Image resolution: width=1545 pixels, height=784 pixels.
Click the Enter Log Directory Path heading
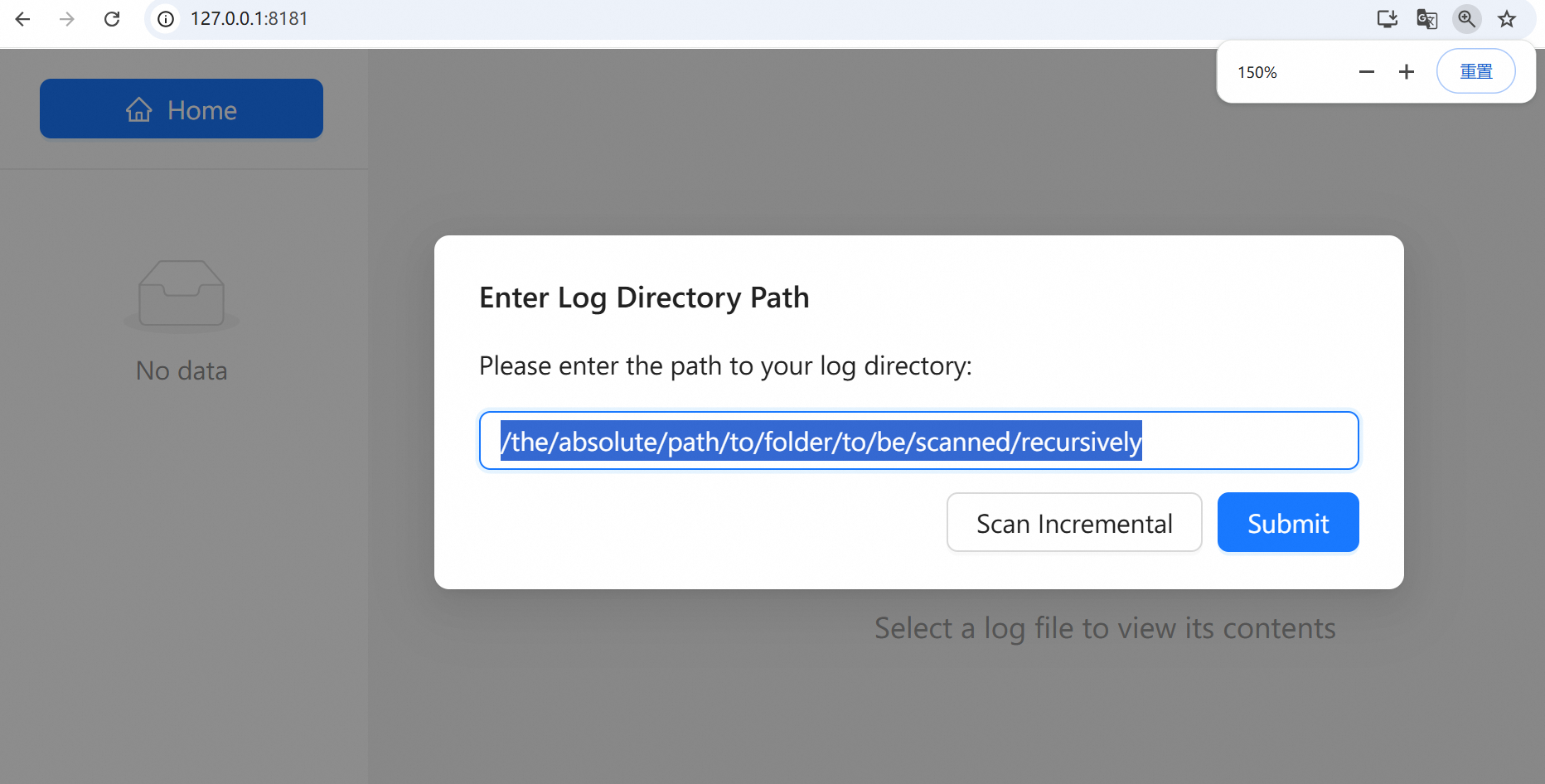coord(644,298)
